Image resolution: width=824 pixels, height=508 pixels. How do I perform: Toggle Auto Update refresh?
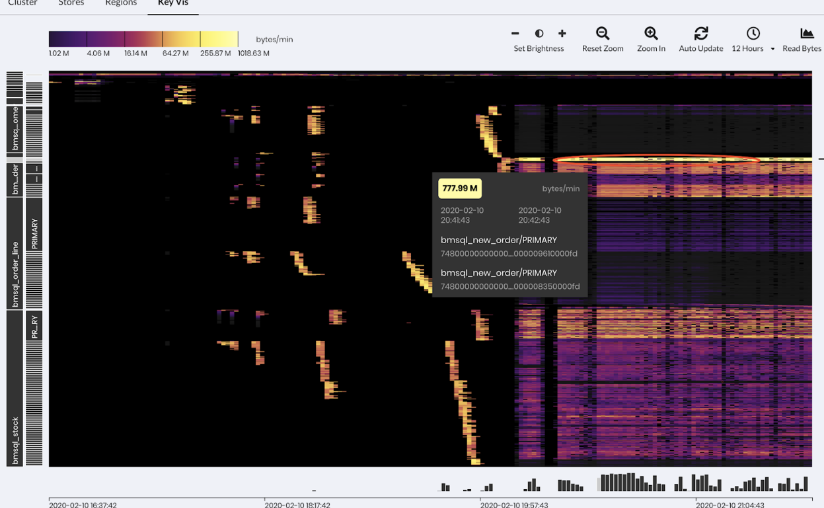pos(701,33)
